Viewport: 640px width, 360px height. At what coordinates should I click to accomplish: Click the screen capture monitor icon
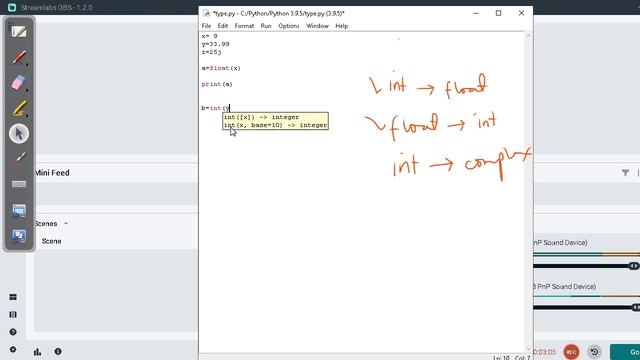[19, 211]
